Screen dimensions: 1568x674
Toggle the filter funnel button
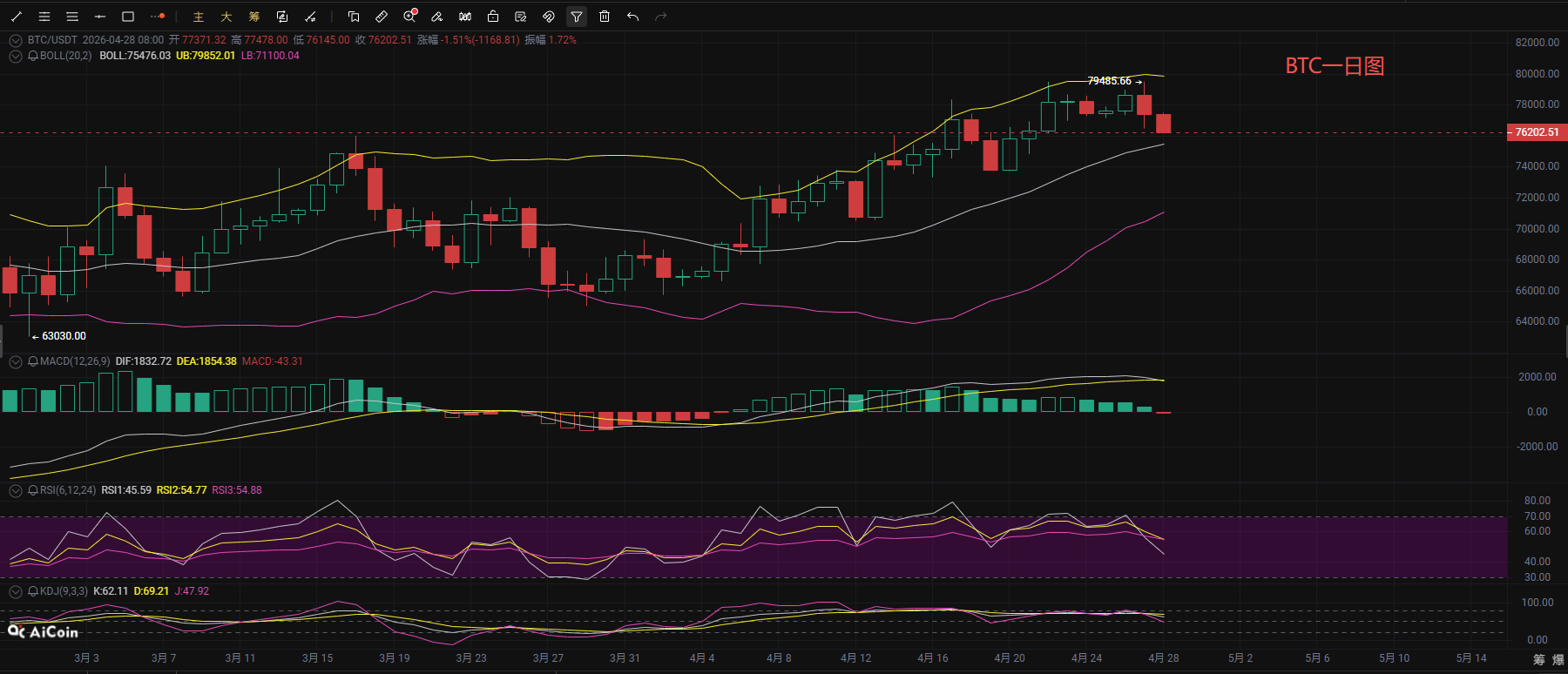pyautogui.click(x=577, y=17)
